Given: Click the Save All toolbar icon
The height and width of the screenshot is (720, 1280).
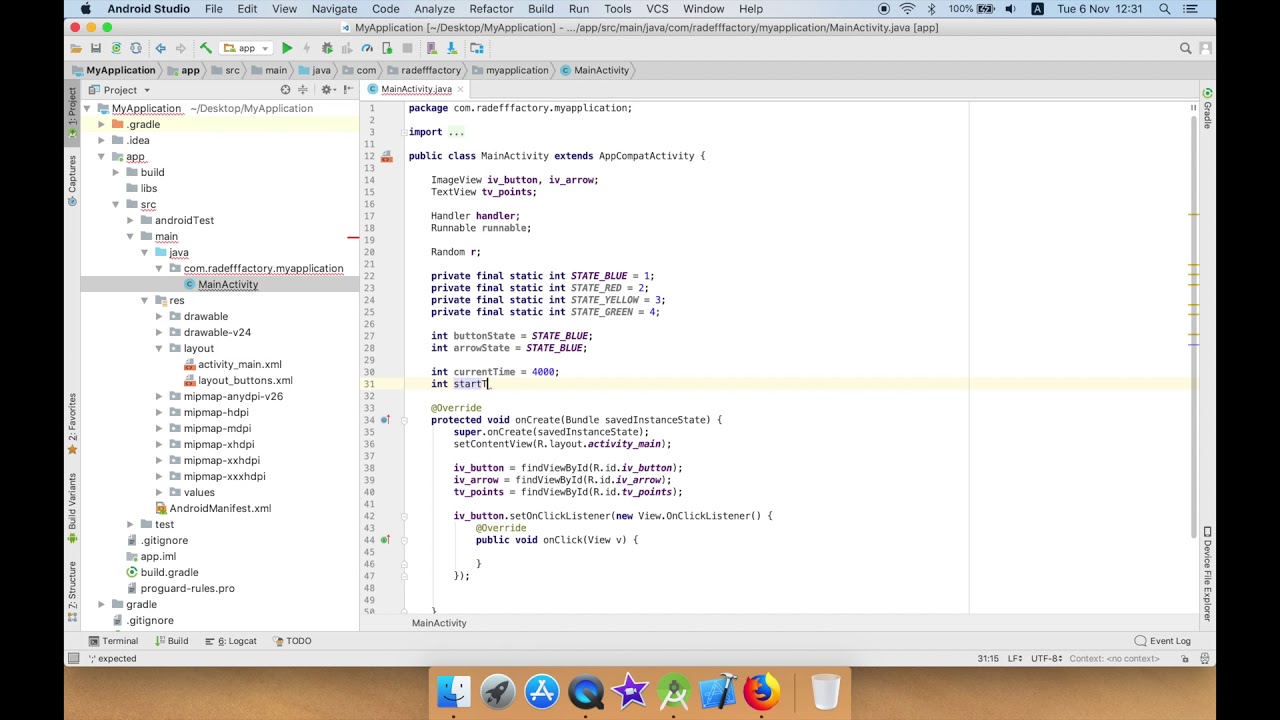Looking at the screenshot, I should (x=96, y=48).
